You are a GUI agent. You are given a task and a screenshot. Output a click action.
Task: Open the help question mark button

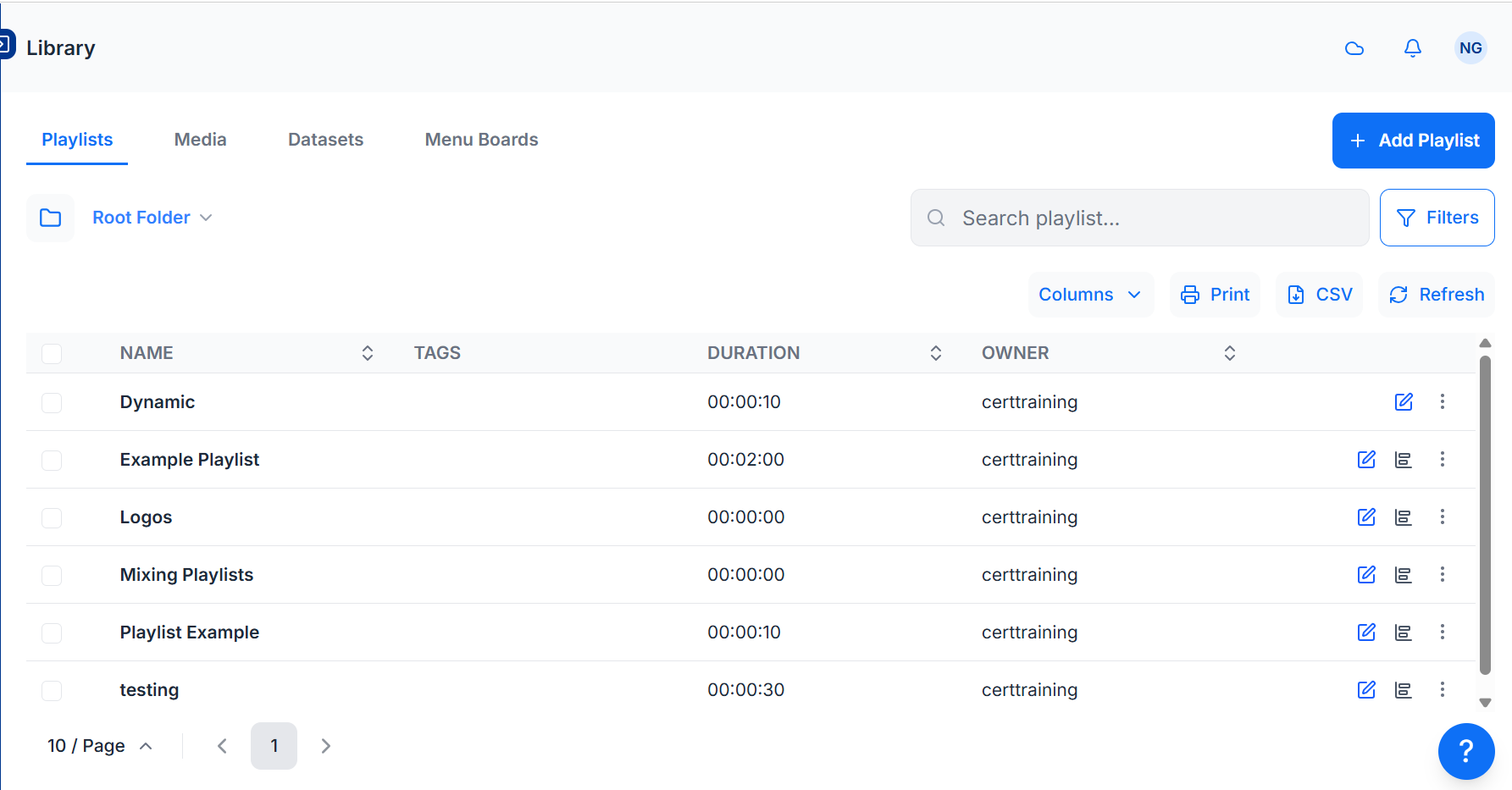(x=1466, y=751)
